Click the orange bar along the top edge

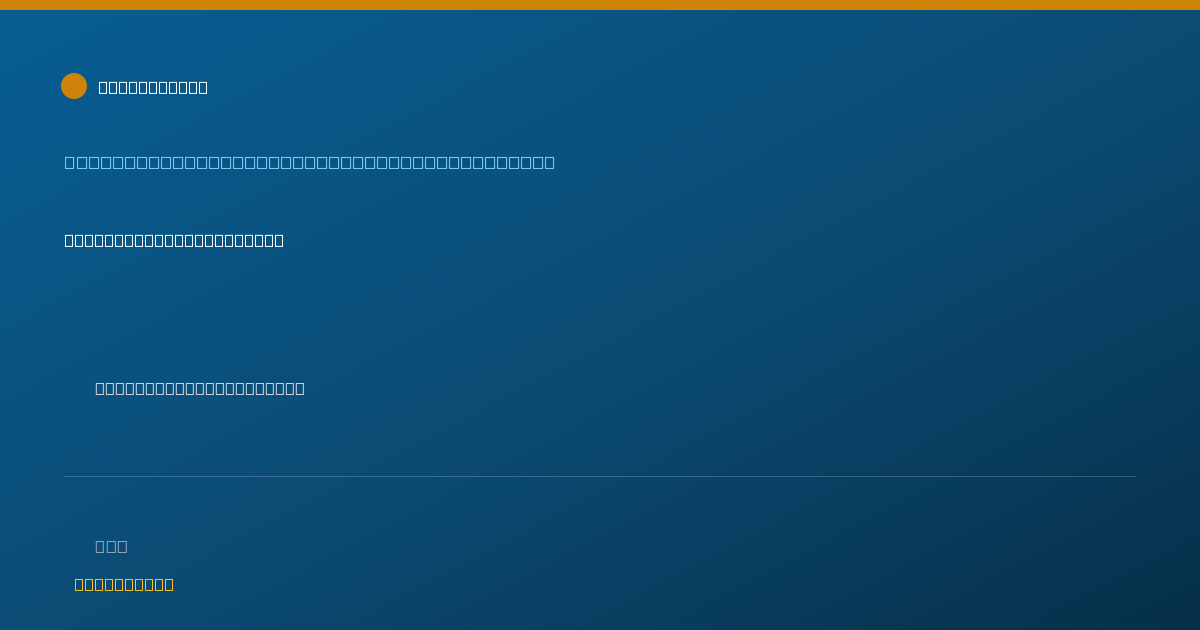click(600, 5)
